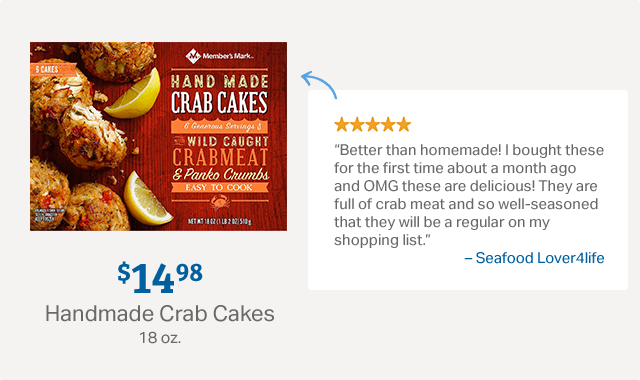The height and width of the screenshot is (380, 640).
Task: Click the second gold rating star
Action: [x=357, y=124]
